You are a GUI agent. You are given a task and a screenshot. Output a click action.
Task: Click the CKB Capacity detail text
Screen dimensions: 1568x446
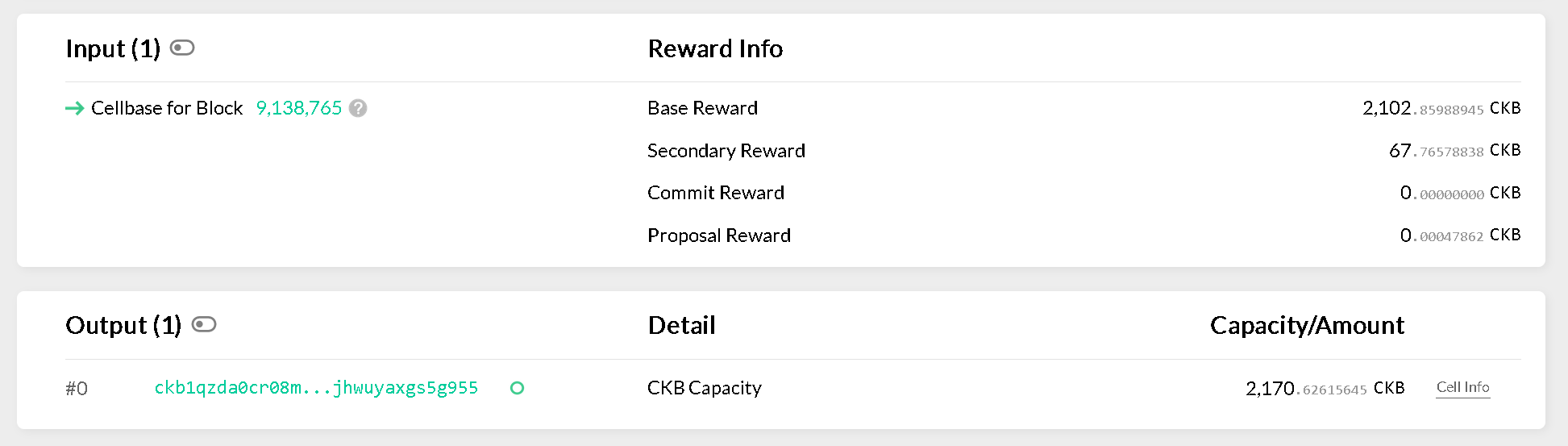click(704, 388)
